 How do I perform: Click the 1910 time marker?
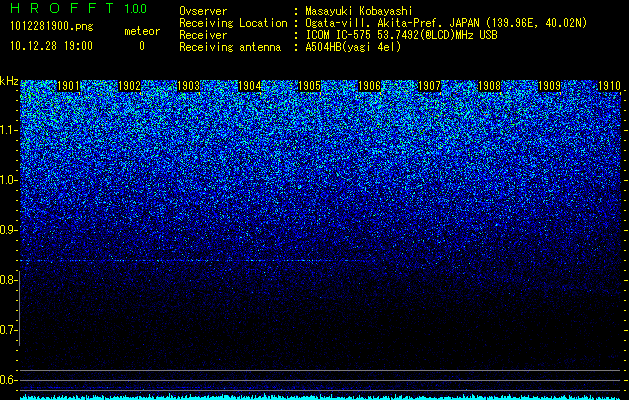609,86
